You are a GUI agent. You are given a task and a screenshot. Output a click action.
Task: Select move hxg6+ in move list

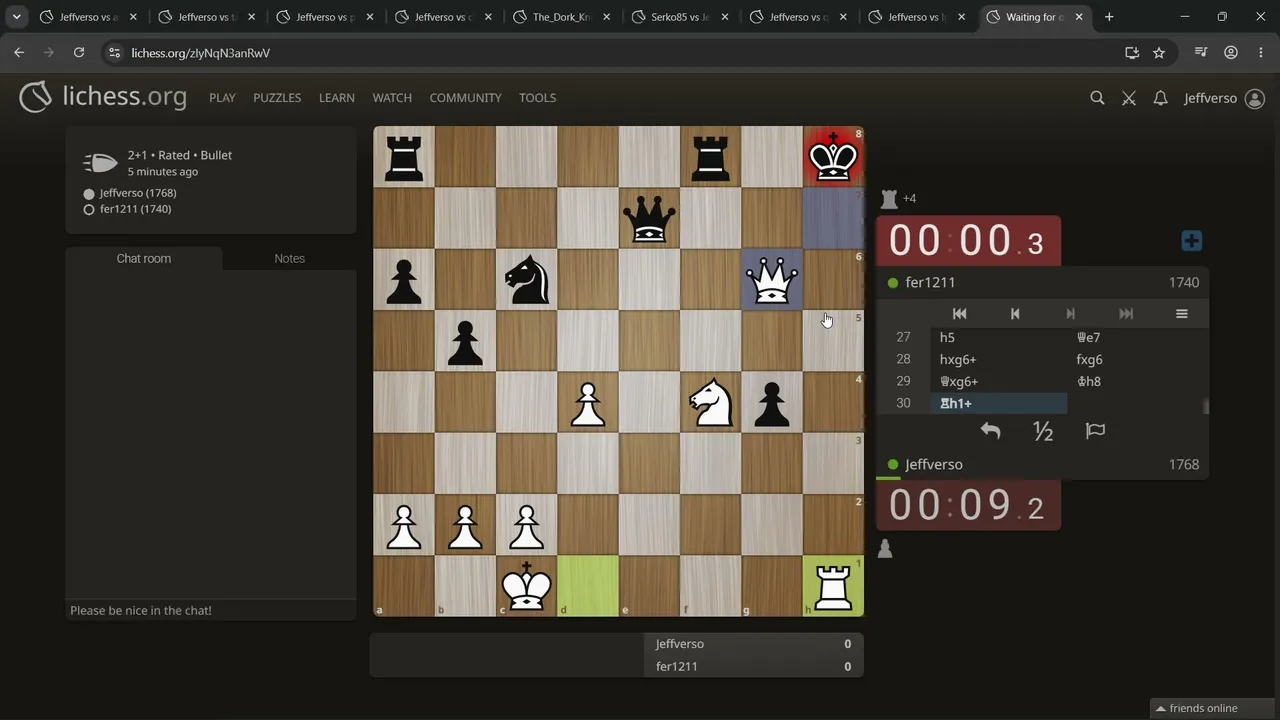point(999,359)
